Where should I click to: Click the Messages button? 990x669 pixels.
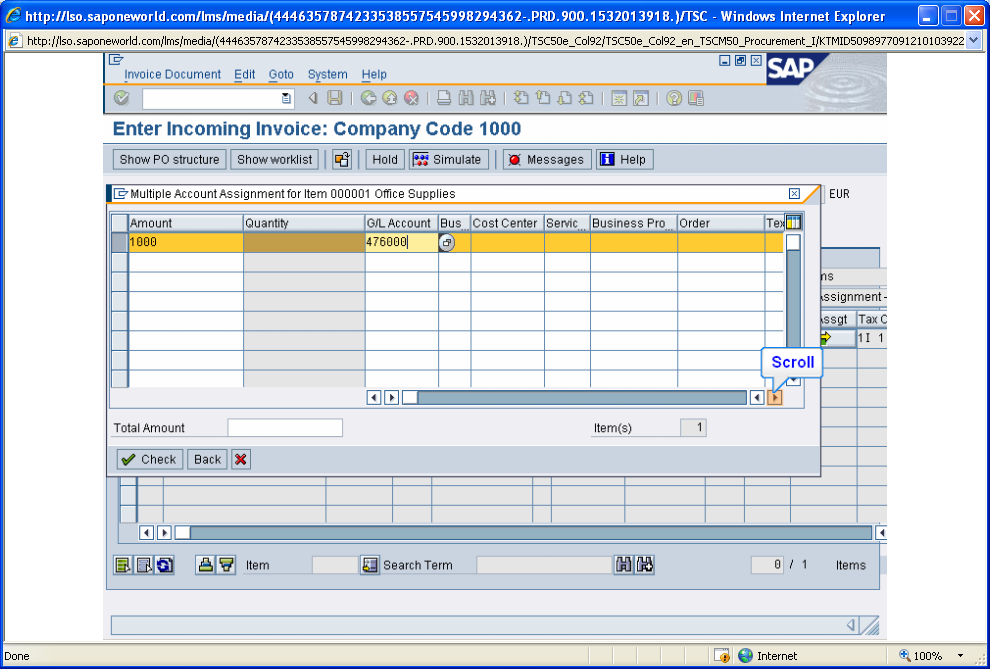pos(547,160)
